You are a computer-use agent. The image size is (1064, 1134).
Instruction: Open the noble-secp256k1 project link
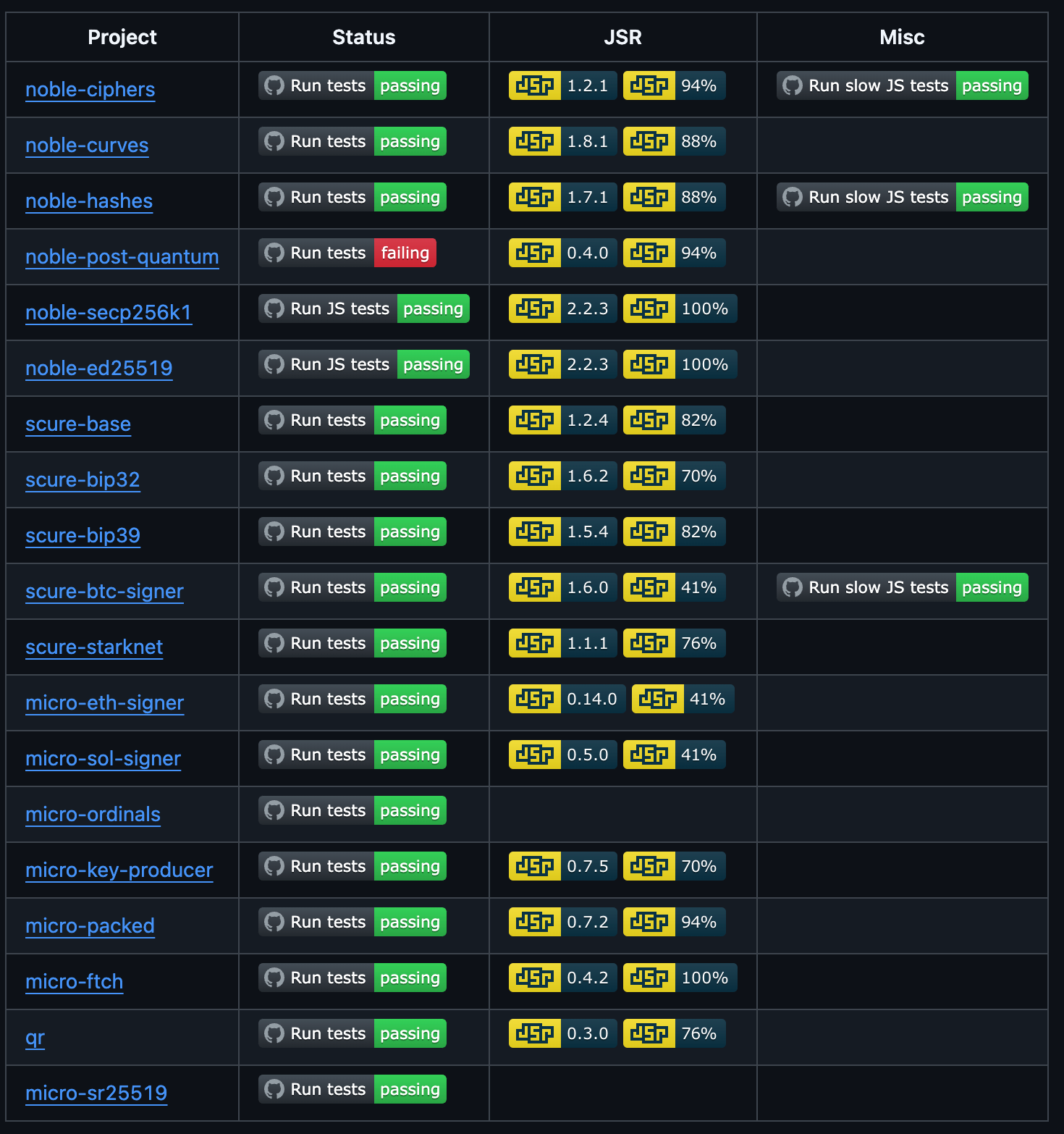click(x=109, y=313)
